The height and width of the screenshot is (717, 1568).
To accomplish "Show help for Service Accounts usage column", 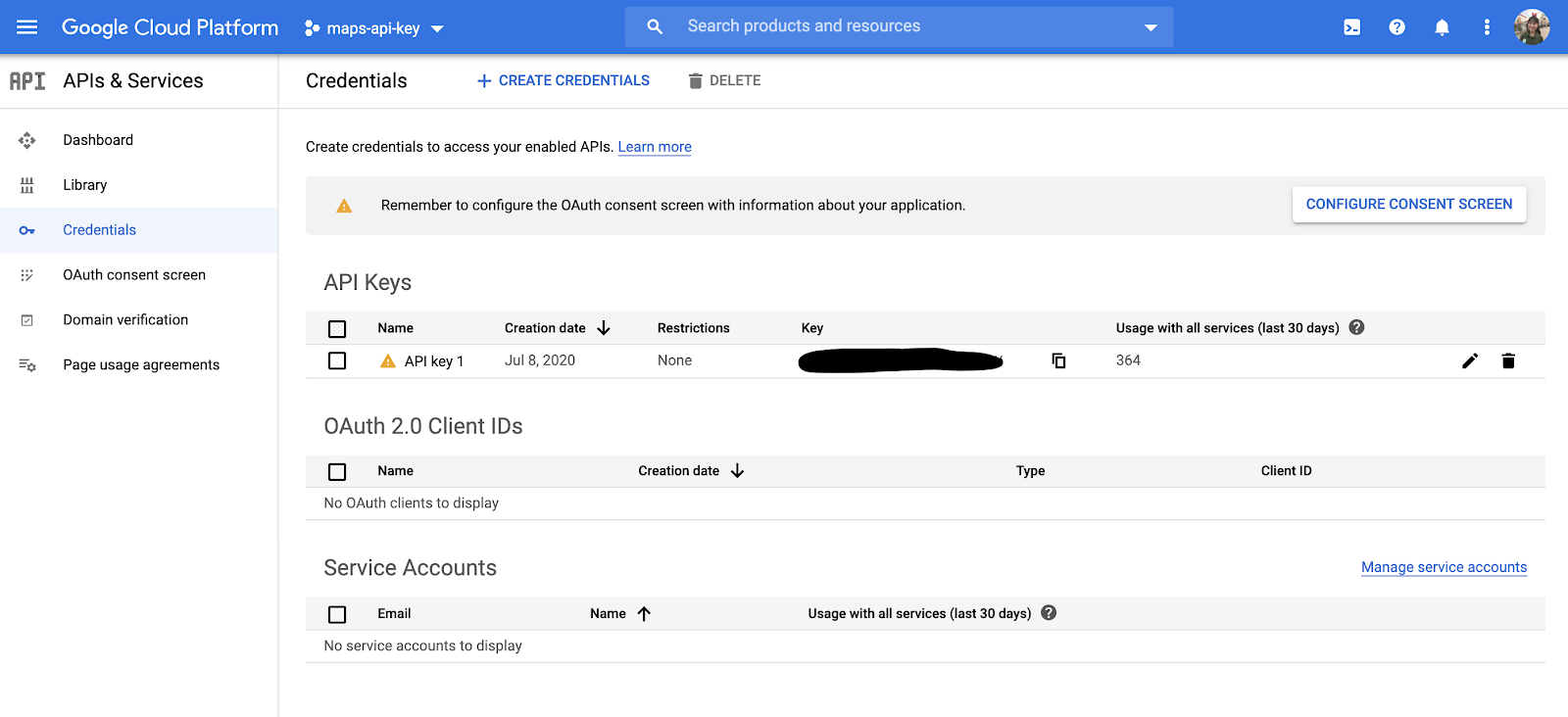I will point(1049,613).
